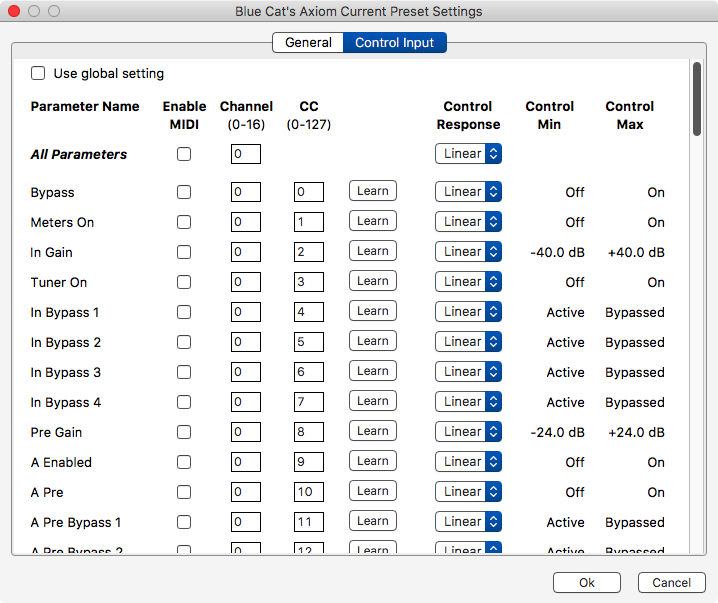Click In Bypass 4 Channel field
The height and width of the screenshot is (603, 718).
click(x=246, y=402)
